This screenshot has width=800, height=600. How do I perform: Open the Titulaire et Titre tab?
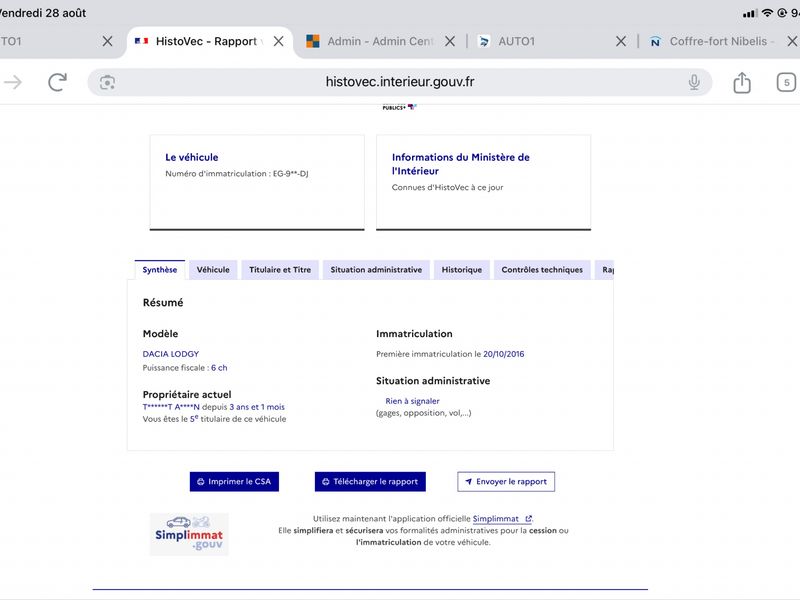pyautogui.click(x=280, y=270)
